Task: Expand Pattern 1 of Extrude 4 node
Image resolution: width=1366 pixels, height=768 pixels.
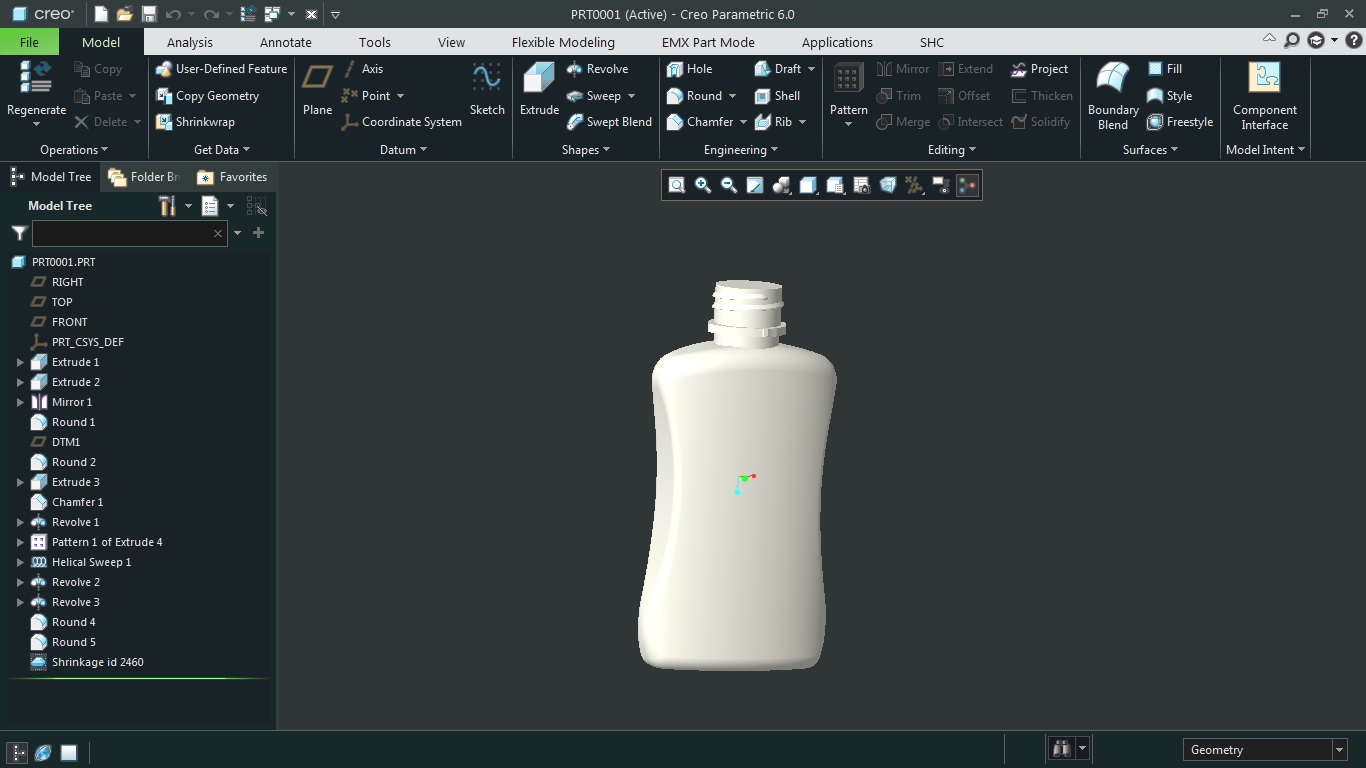Action: coord(20,542)
